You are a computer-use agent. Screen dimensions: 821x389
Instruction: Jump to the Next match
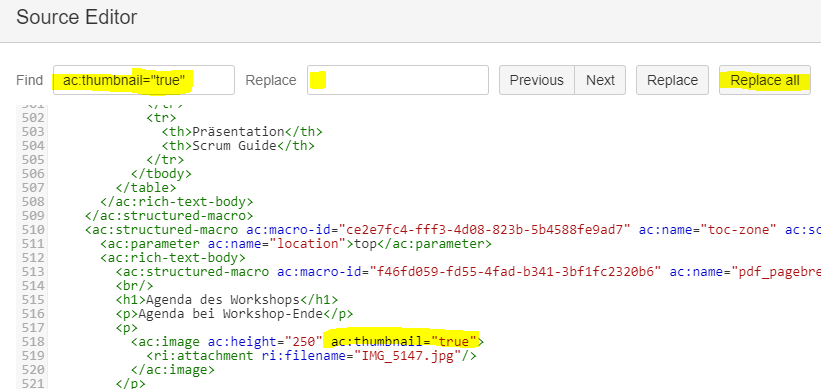coord(600,80)
